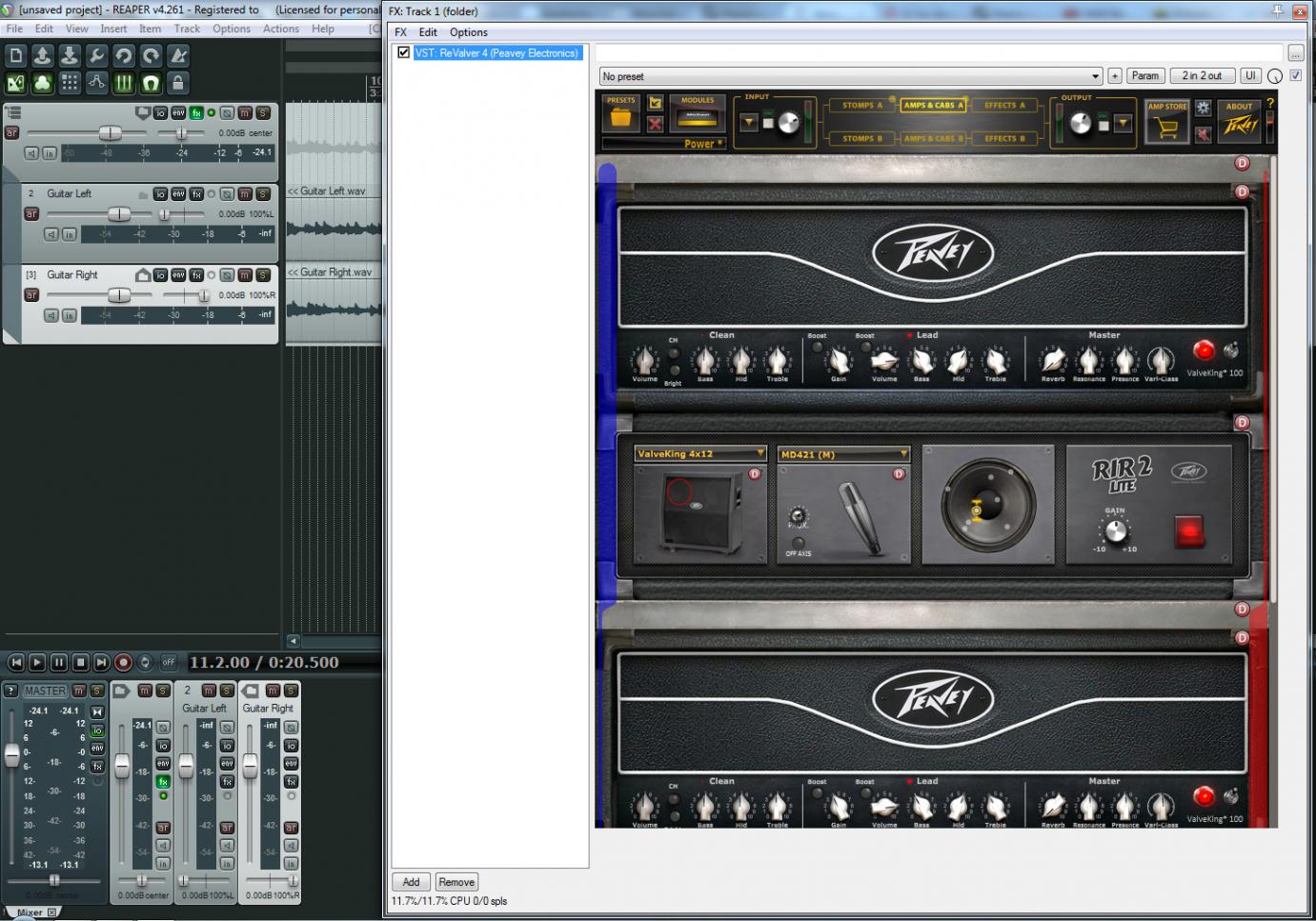Open the Options menu in FX window
The width and height of the screenshot is (1316, 921).
469,32
